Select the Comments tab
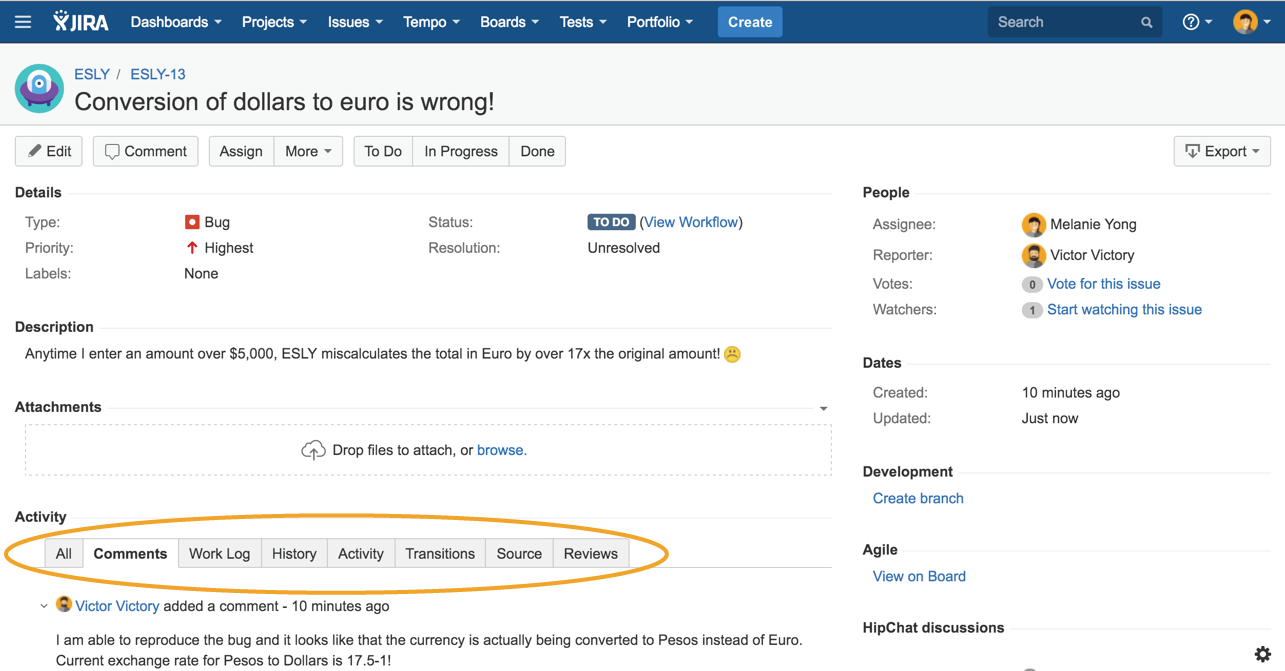Screen dimensions: 1285x671 click(130, 553)
